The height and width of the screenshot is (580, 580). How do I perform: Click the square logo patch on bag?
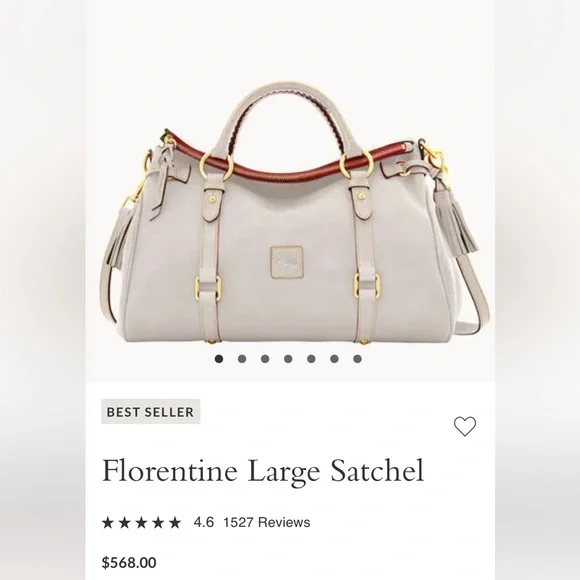[287, 262]
